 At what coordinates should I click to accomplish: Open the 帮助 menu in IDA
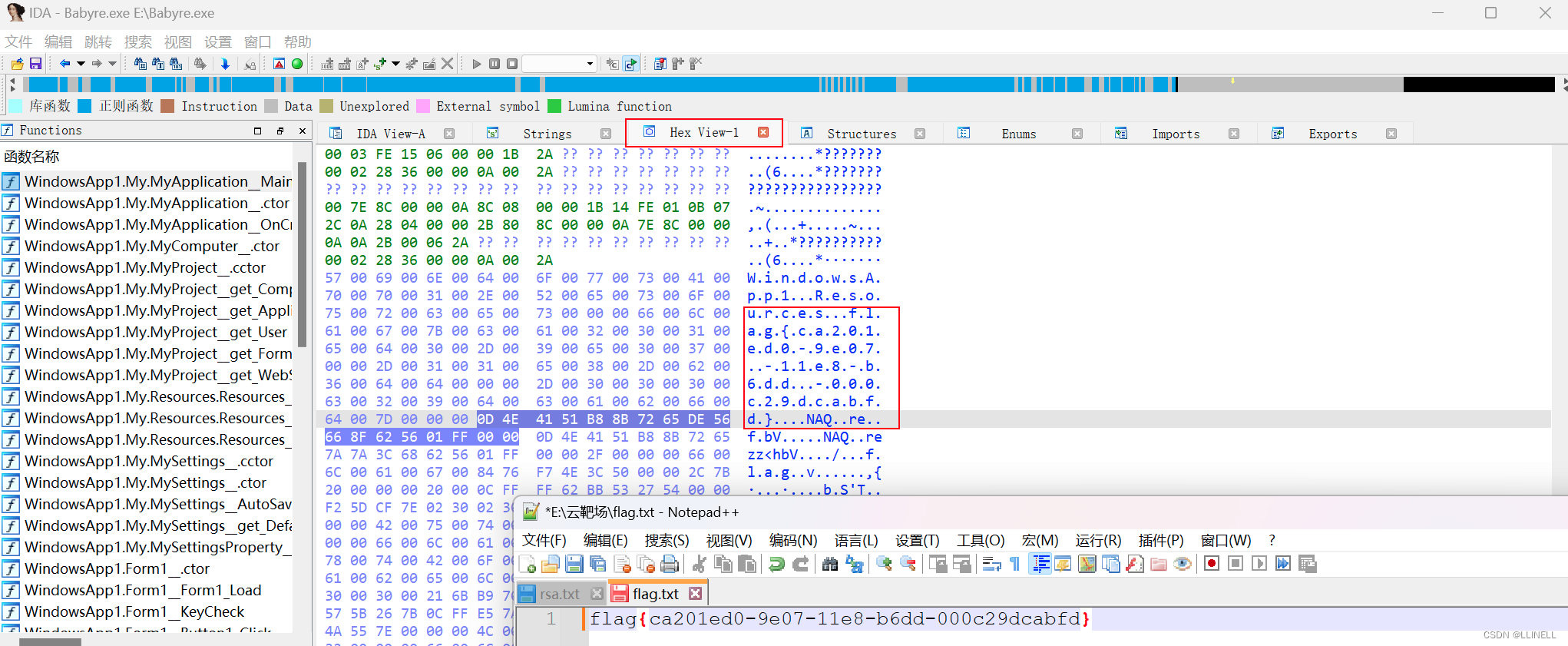click(298, 41)
